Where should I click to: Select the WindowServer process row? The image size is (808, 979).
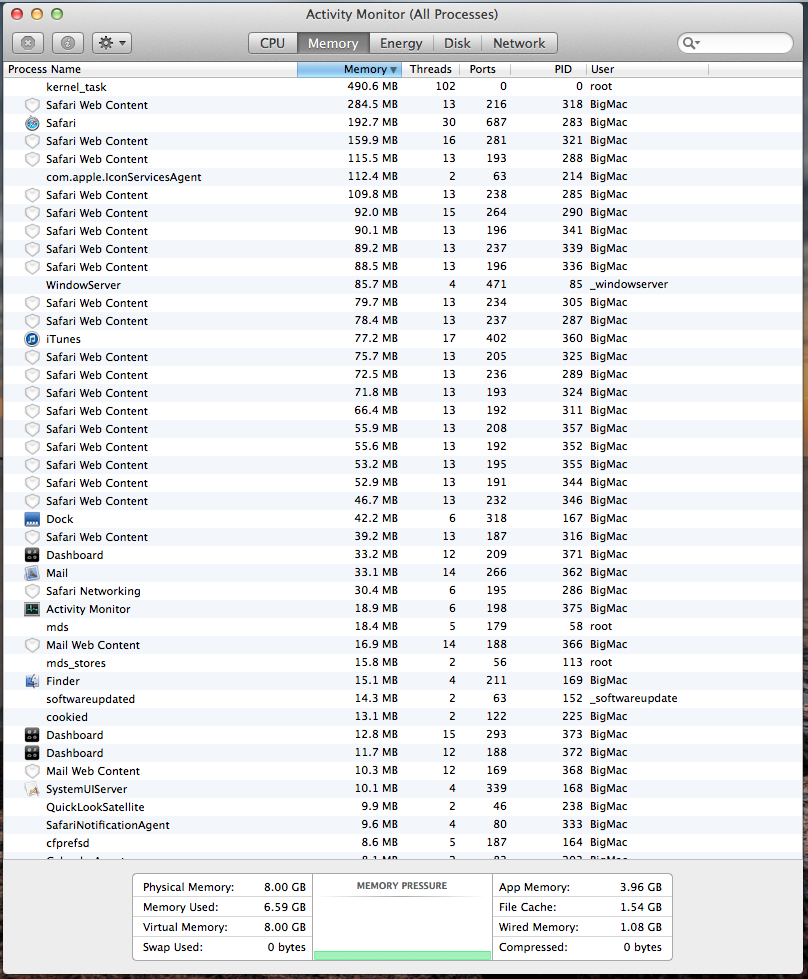403,285
